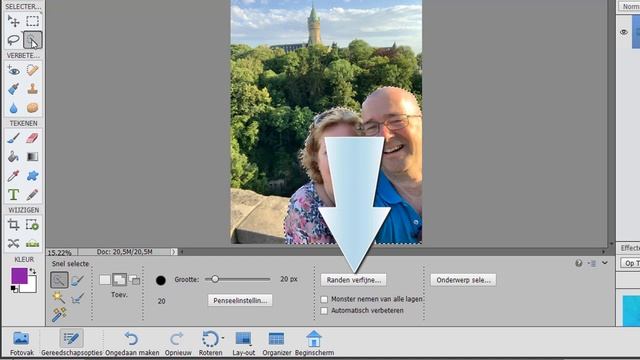Set selection mode to Subtract from selection
The image size is (640, 360).
tap(134, 280)
